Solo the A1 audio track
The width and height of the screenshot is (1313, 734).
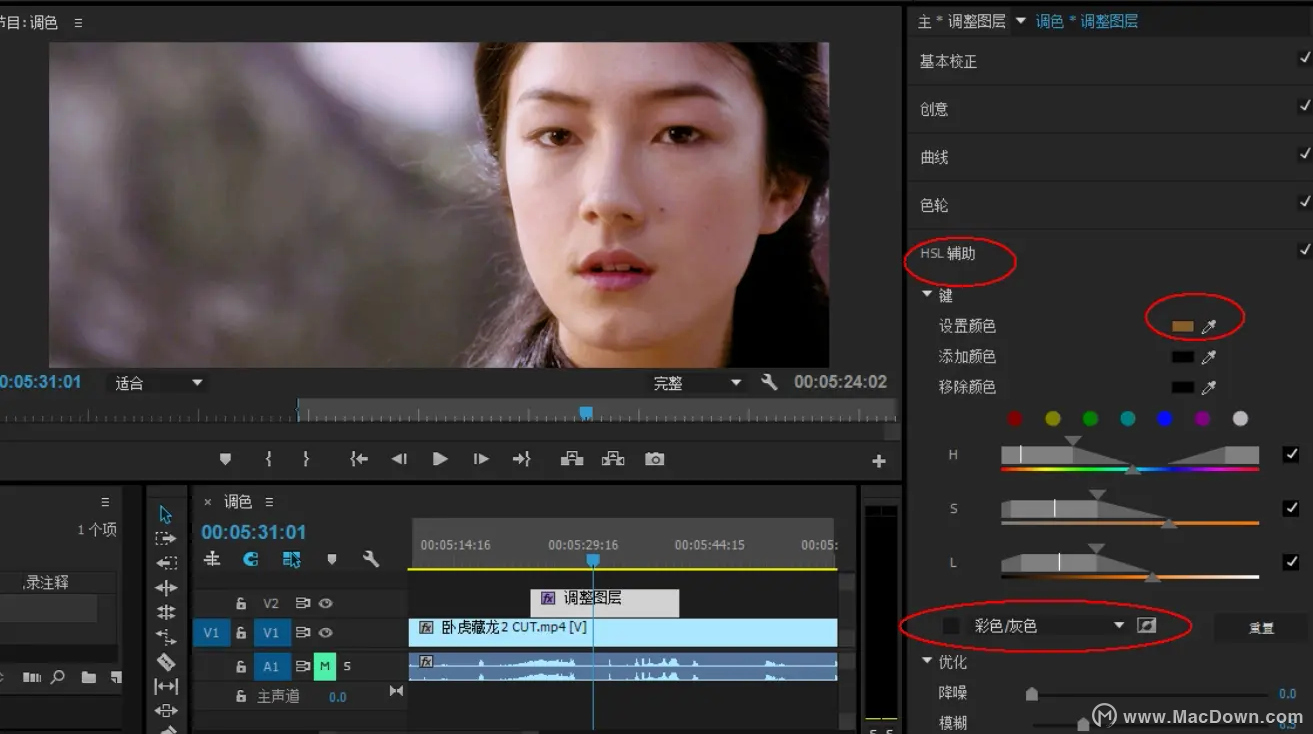pyautogui.click(x=347, y=666)
